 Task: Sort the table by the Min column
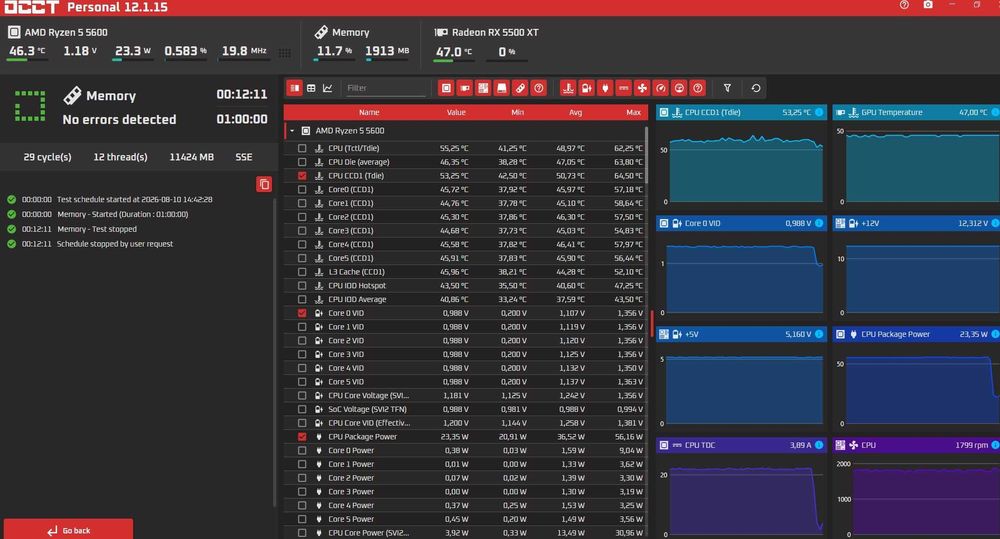517,112
